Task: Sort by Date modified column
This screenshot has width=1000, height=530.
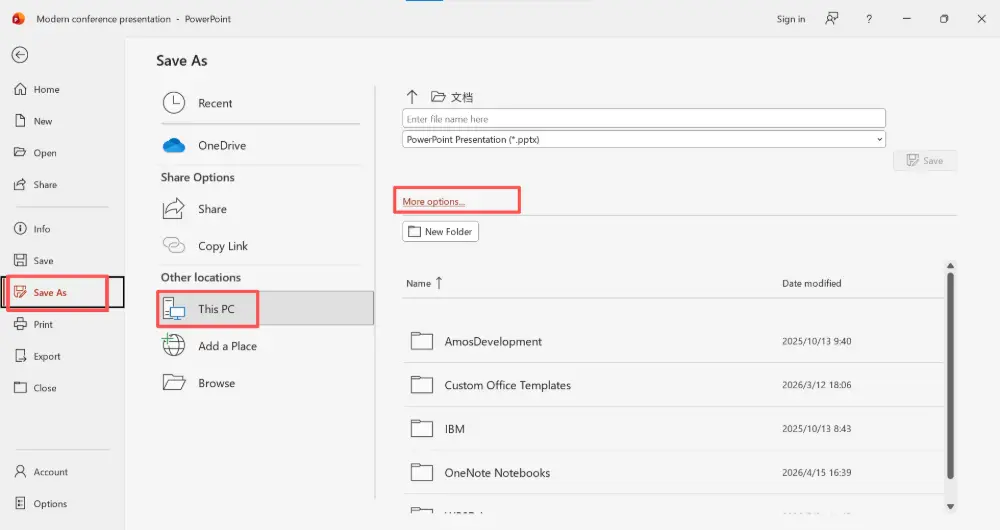Action: point(811,283)
